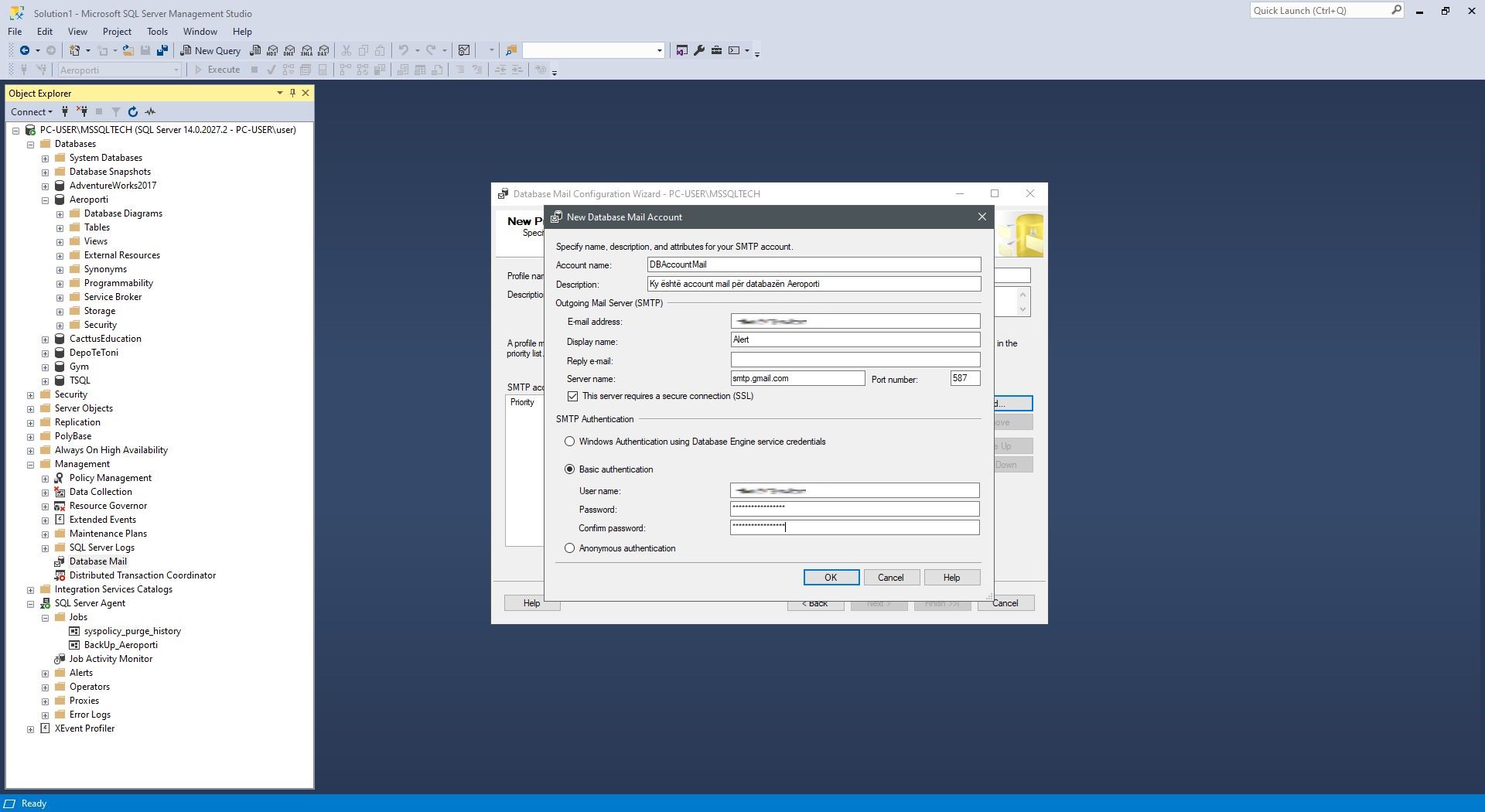
Task: Click Cancel in New Database Mail Account dialog
Action: coord(890,578)
